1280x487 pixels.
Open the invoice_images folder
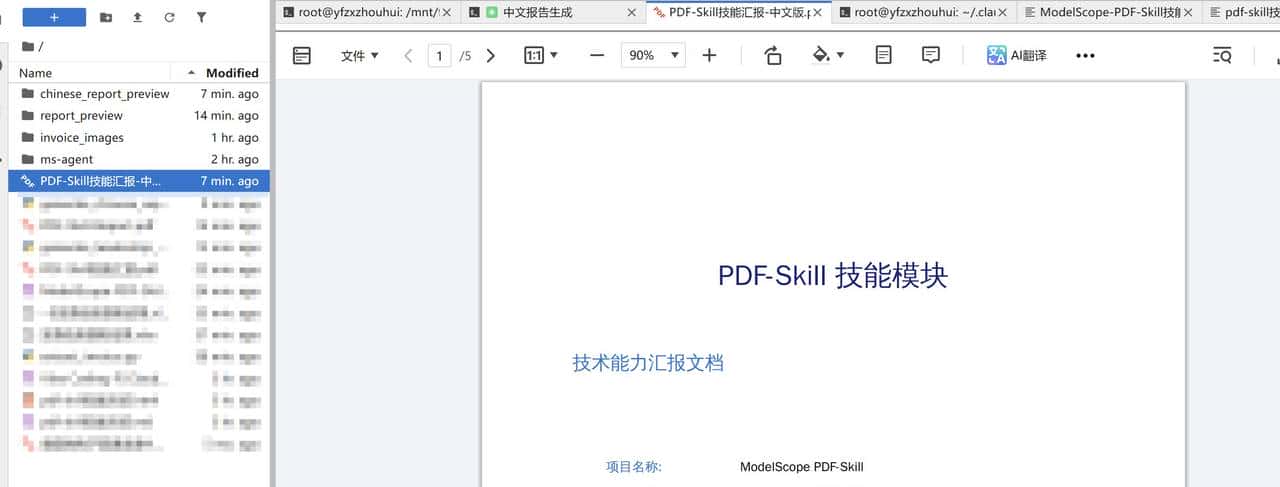(x=140, y=138)
